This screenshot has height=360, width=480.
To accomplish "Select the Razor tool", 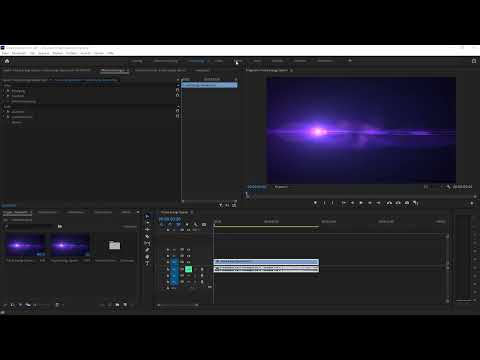I will tap(147, 236).
